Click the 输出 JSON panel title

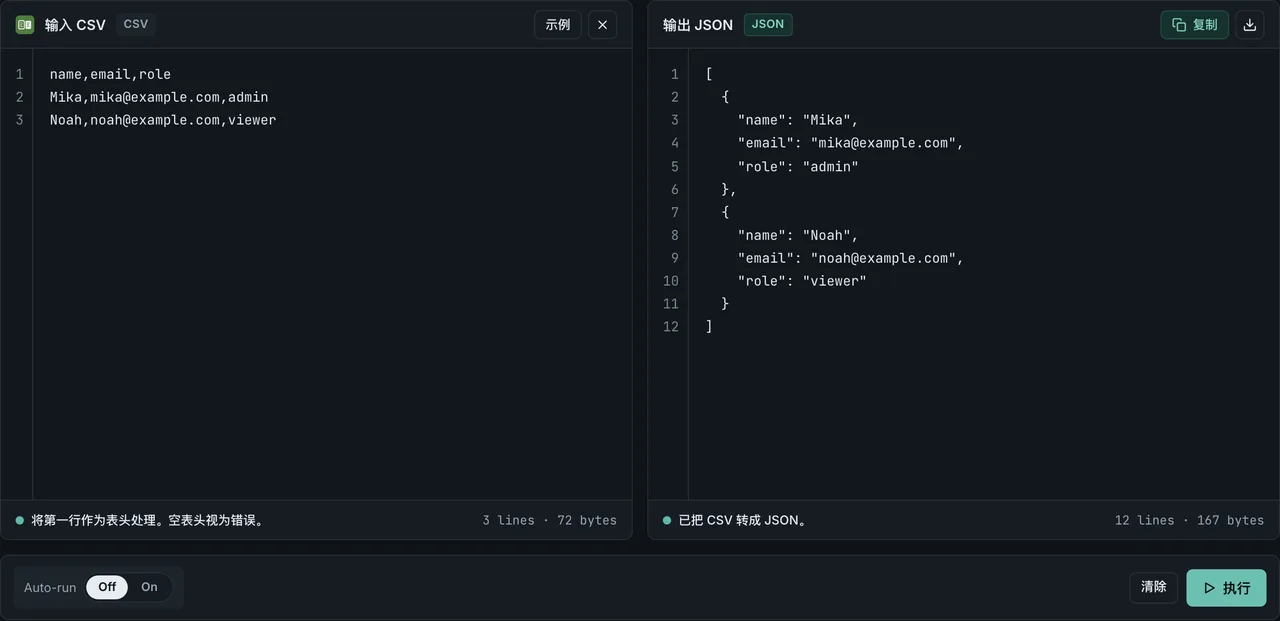click(698, 25)
